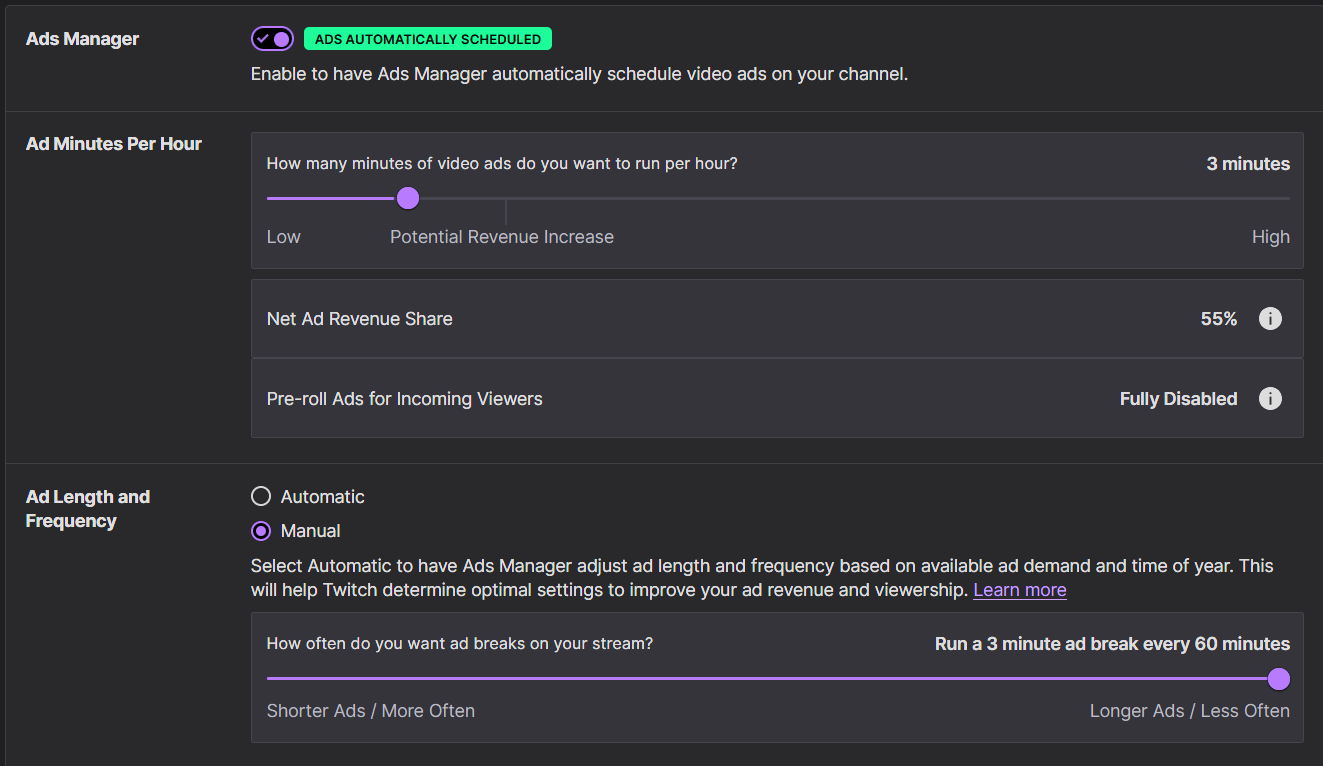Viewport: 1323px width, 766px height.
Task: Click the 'Run a 3 minute ad break' summary text
Action: 1112,644
